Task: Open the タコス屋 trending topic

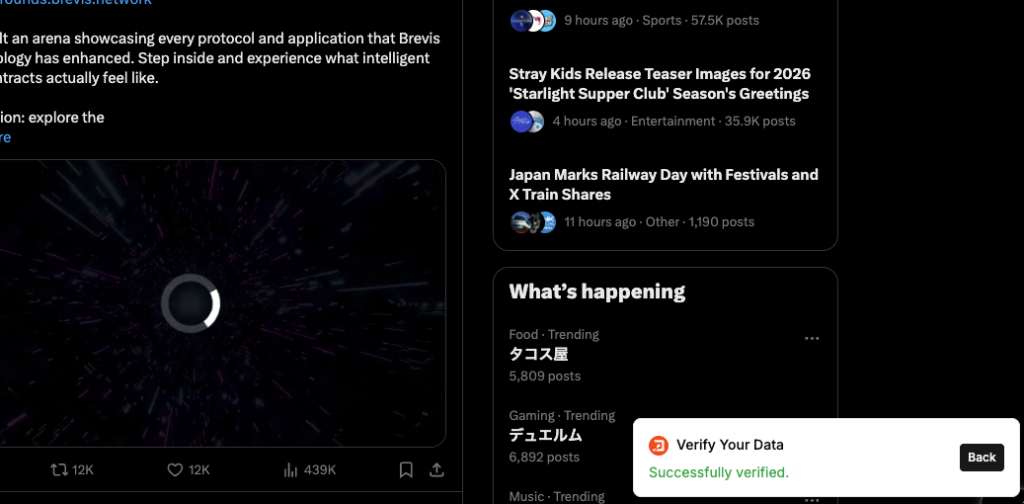Action: tap(539, 354)
